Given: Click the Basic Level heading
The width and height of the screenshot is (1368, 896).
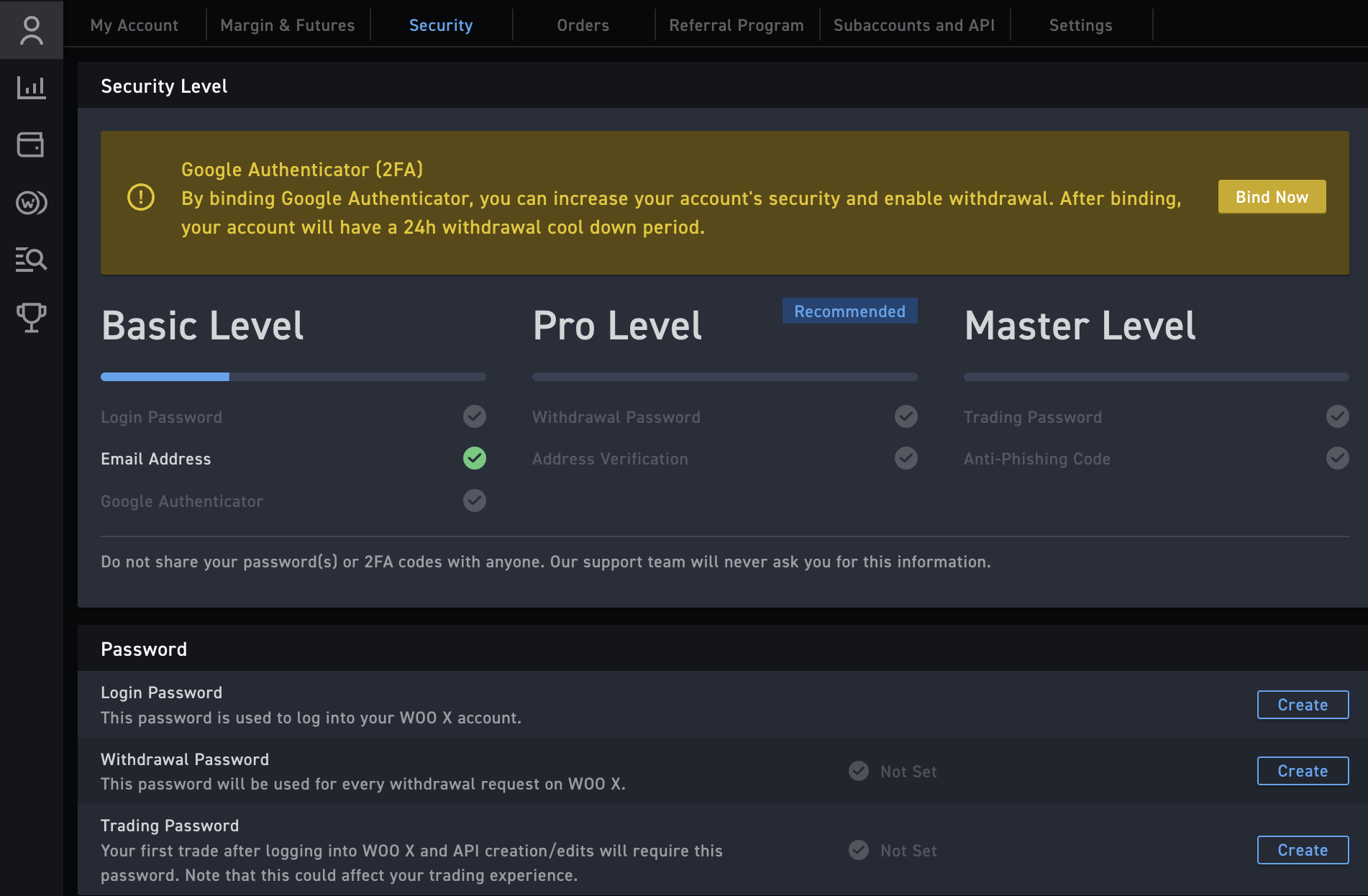Looking at the screenshot, I should coord(203,326).
